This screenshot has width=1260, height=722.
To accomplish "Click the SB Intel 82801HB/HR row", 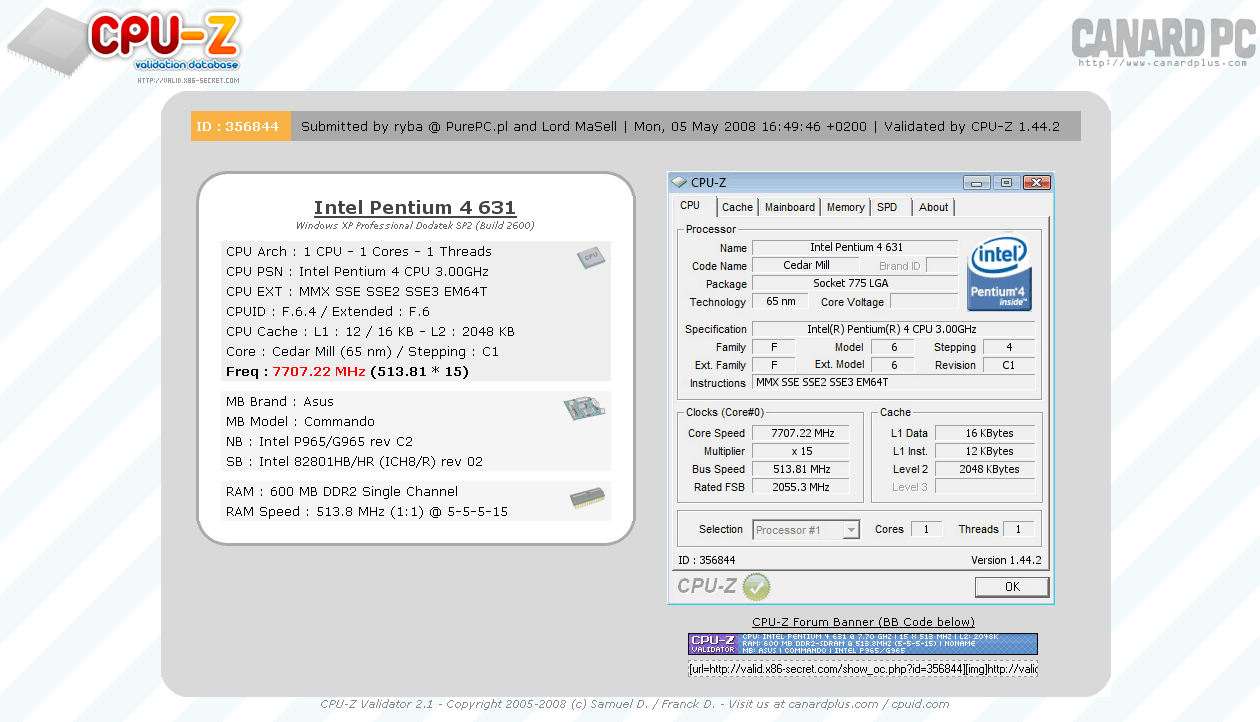I will 354,461.
